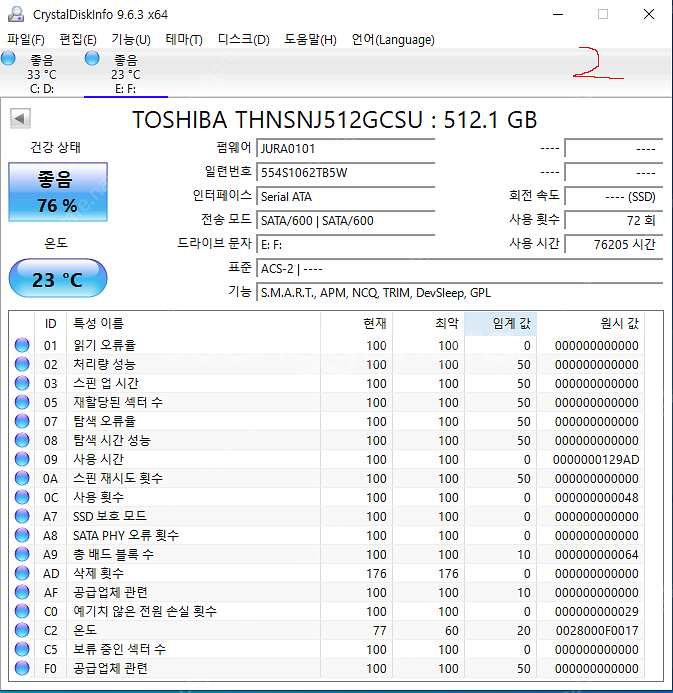The image size is (673, 693).
Task: Click the status icon for row 03 스핀 업 시간
Action: [x=22, y=383]
